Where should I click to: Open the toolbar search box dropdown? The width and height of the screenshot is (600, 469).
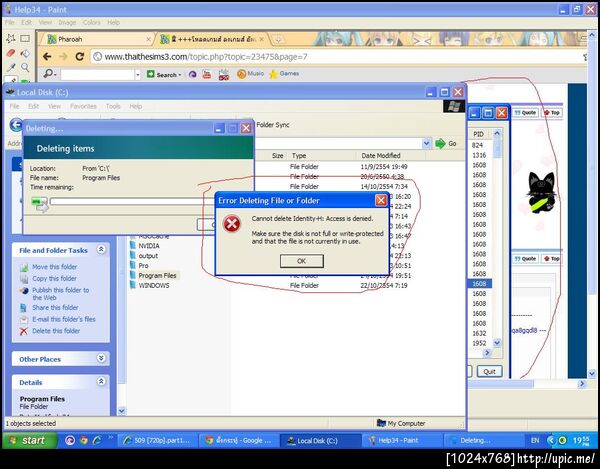tap(138, 75)
